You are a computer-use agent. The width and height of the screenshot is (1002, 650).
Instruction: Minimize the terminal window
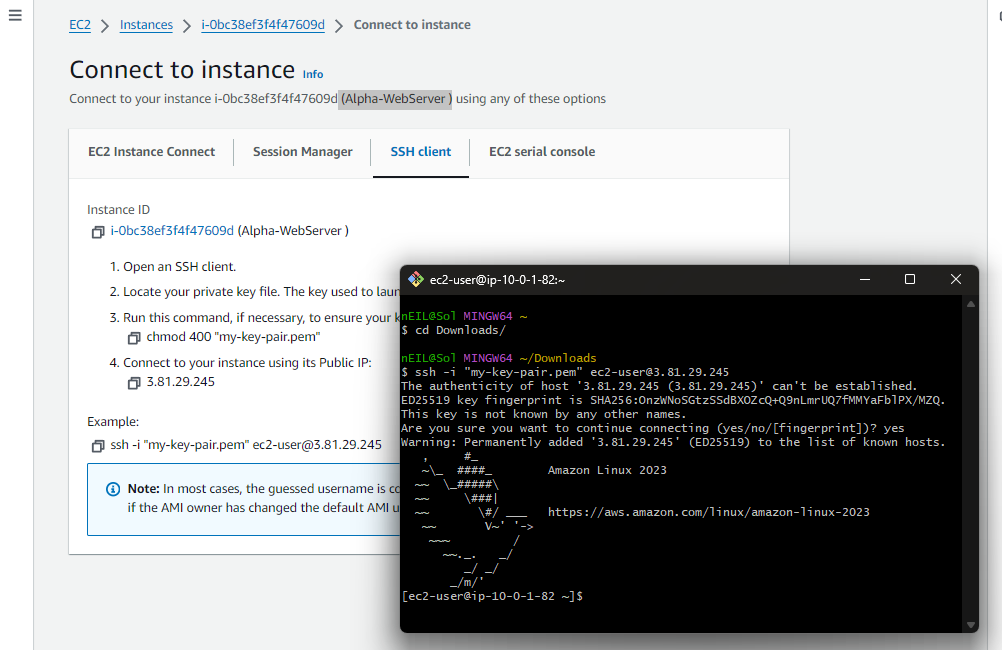tap(865, 279)
